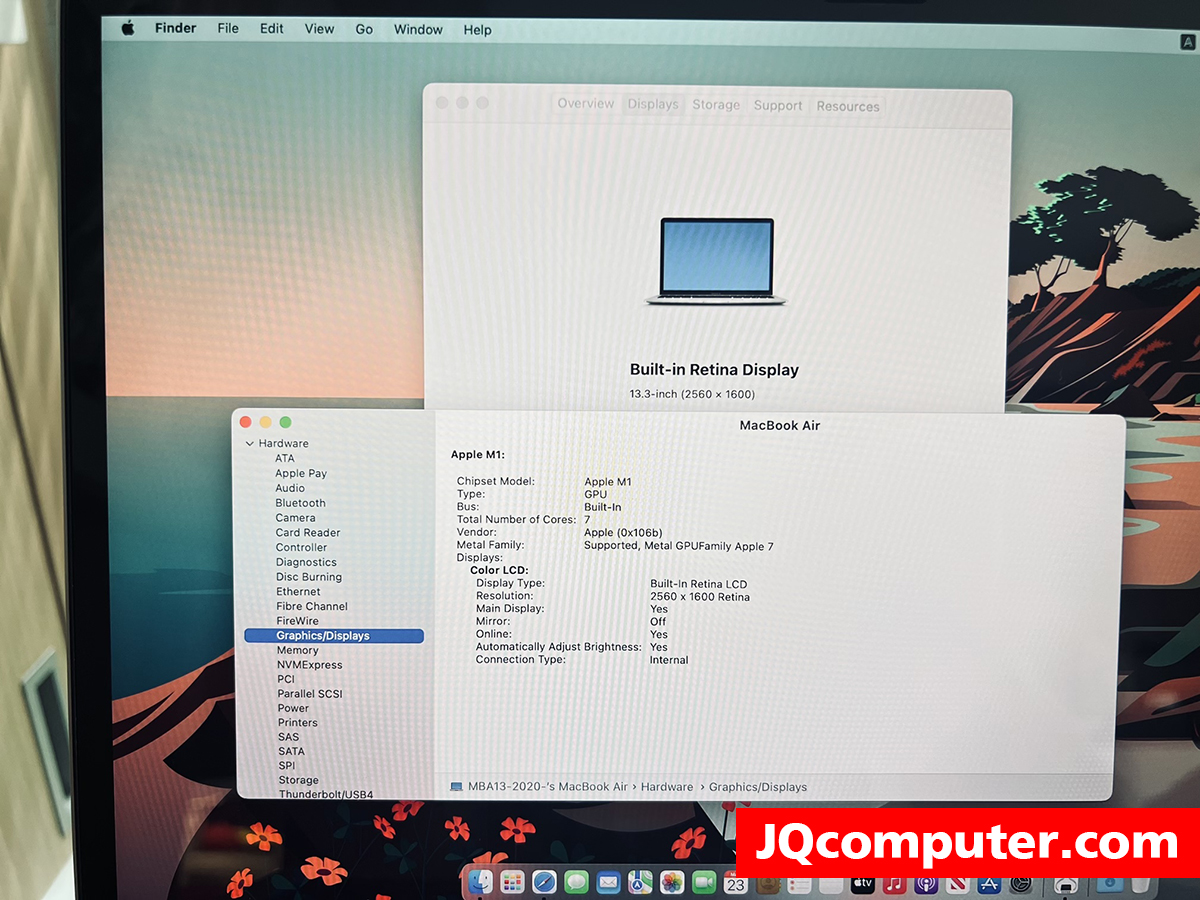
Task: Select PCI in hardware sidebar
Action: click(x=286, y=679)
